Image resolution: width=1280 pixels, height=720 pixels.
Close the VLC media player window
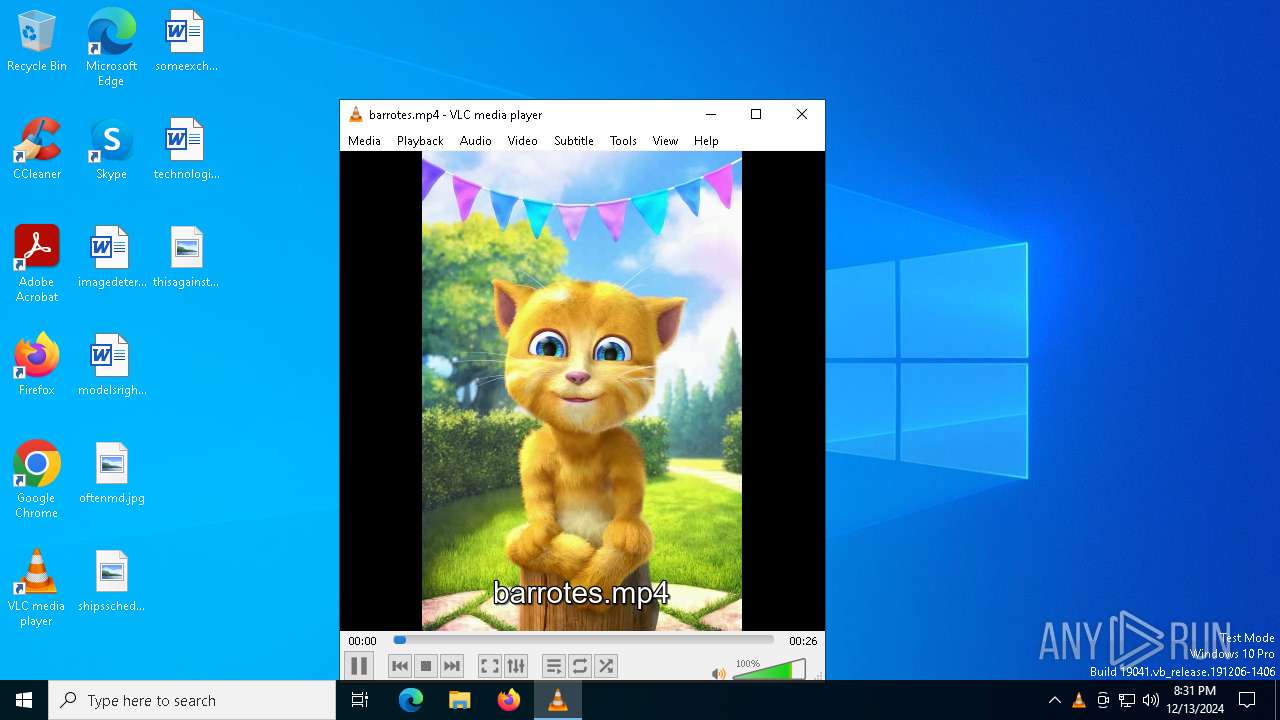pyautogui.click(x=802, y=115)
